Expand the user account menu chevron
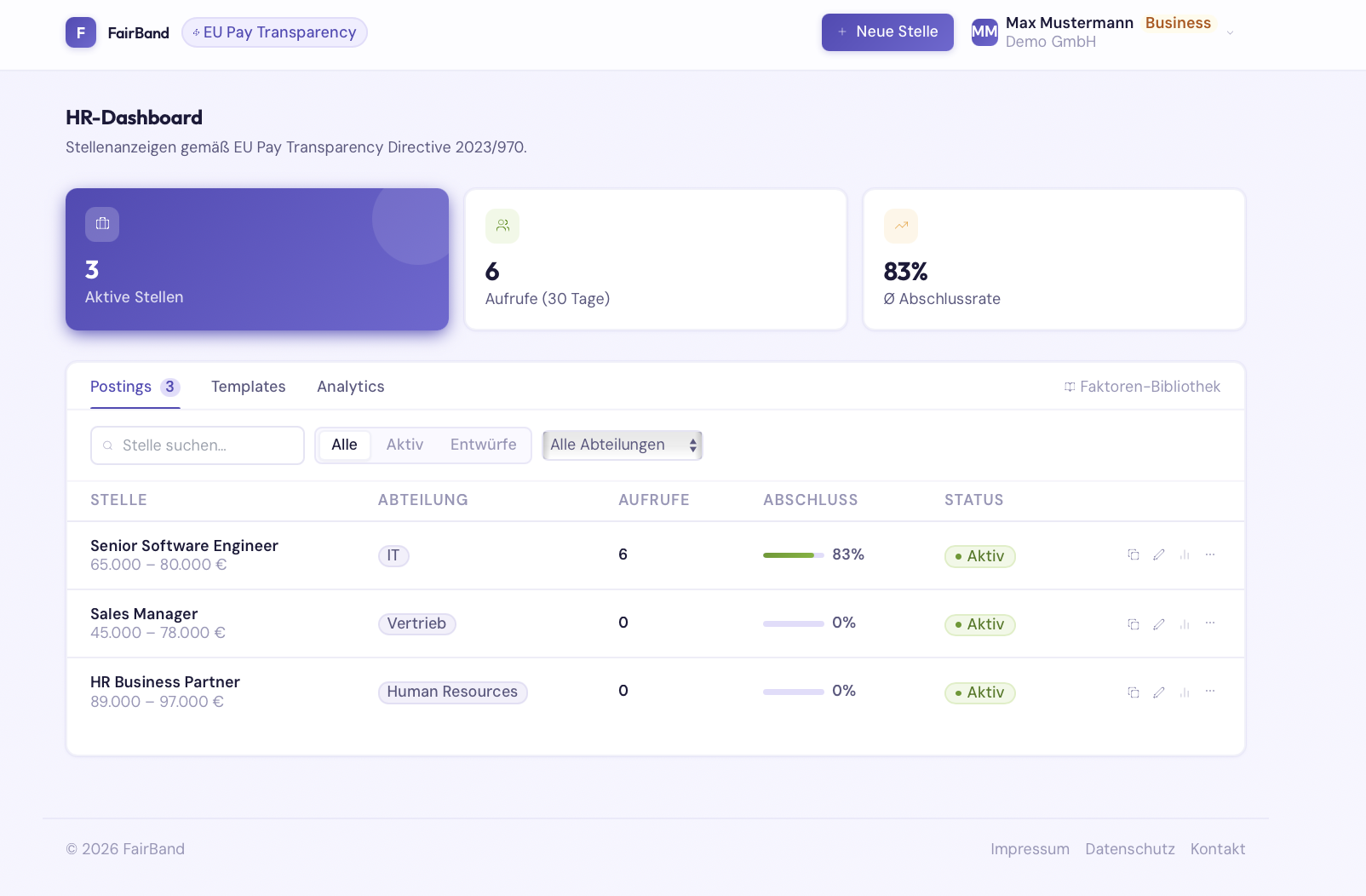This screenshot has width=1366, height=896. click(x=1230, y=32)
